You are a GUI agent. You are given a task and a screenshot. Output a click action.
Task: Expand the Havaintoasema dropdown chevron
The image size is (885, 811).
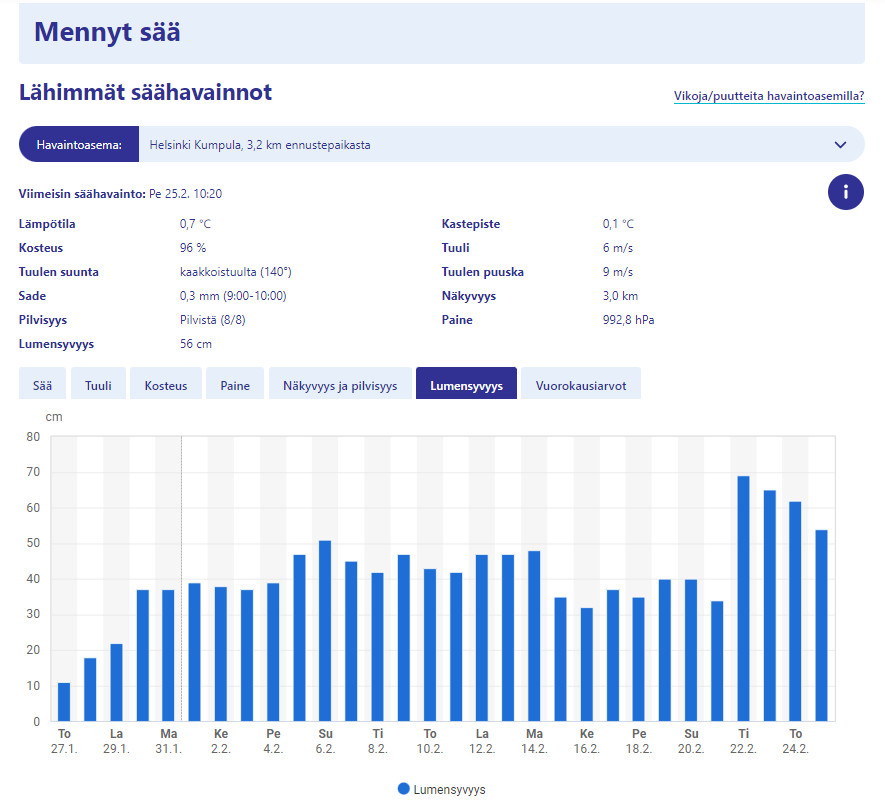[x=839, y=145]
